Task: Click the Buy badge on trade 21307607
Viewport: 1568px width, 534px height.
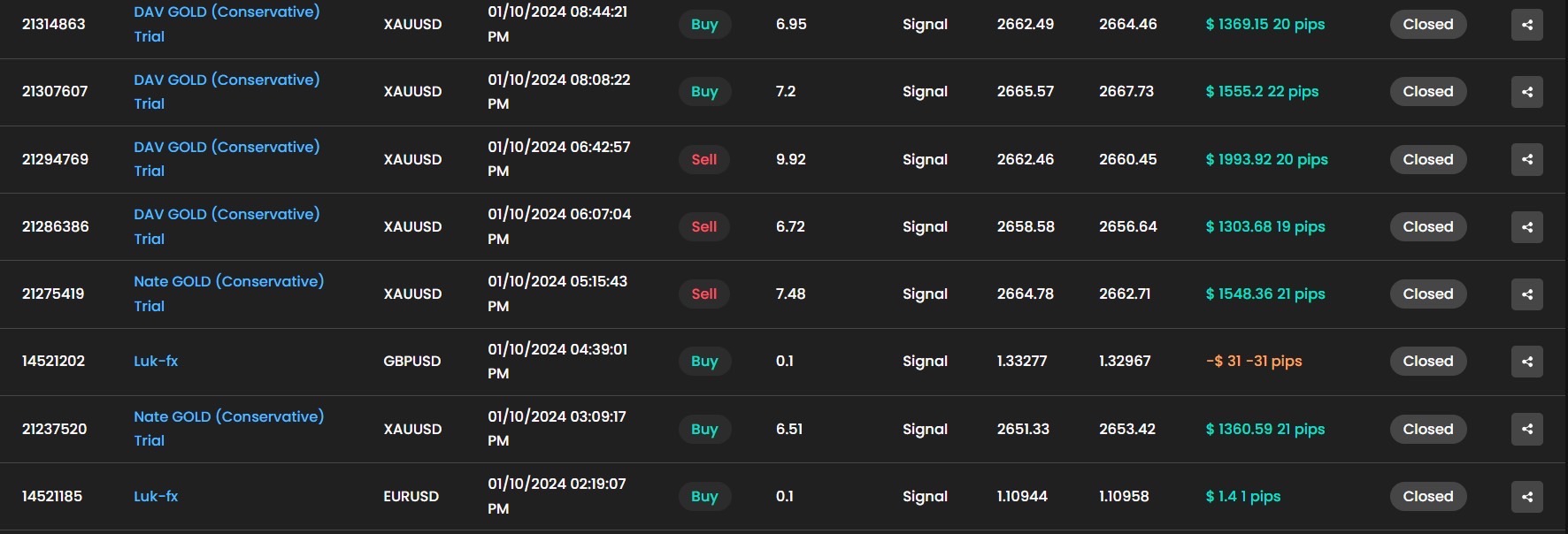Action: pos(704,92)
